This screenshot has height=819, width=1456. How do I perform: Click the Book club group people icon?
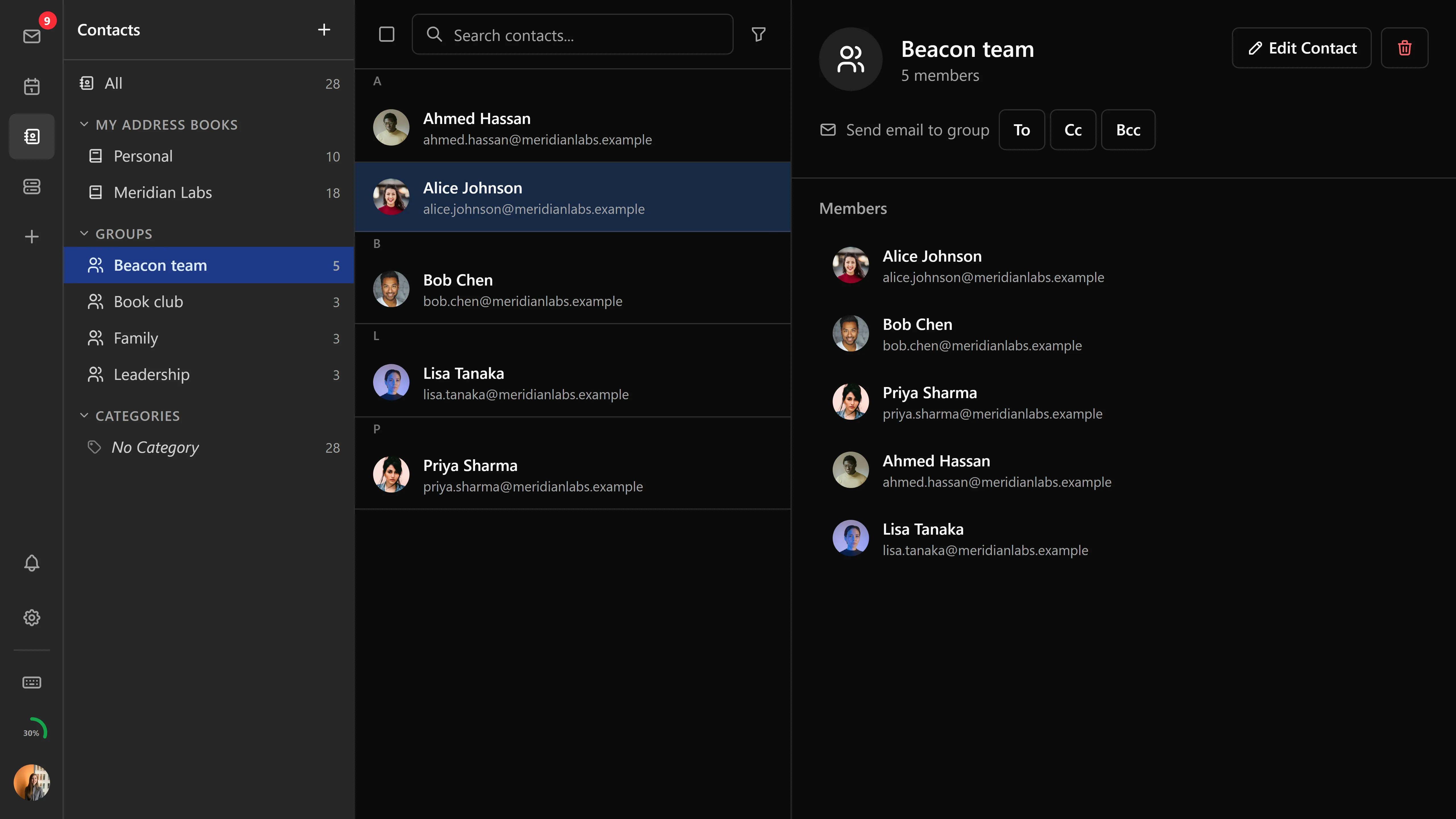tap(96, 302)
